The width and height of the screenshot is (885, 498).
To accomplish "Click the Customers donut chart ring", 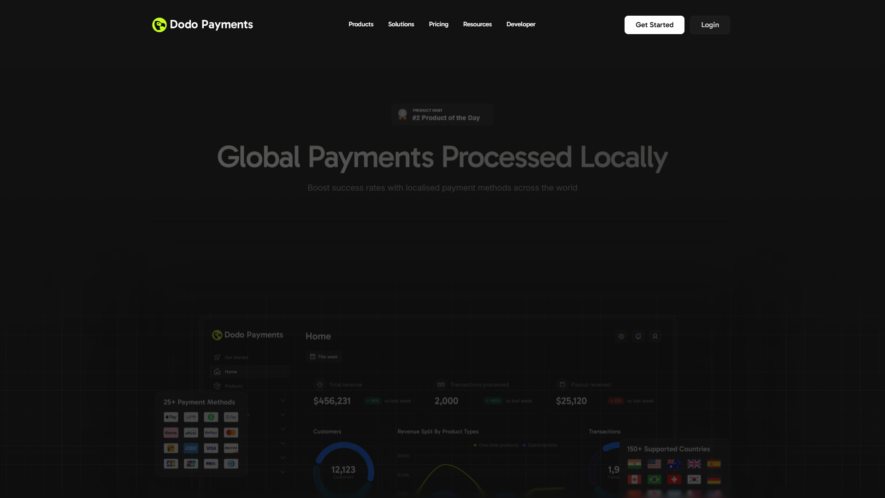I will pyautogui.click(x=344, y=470).
